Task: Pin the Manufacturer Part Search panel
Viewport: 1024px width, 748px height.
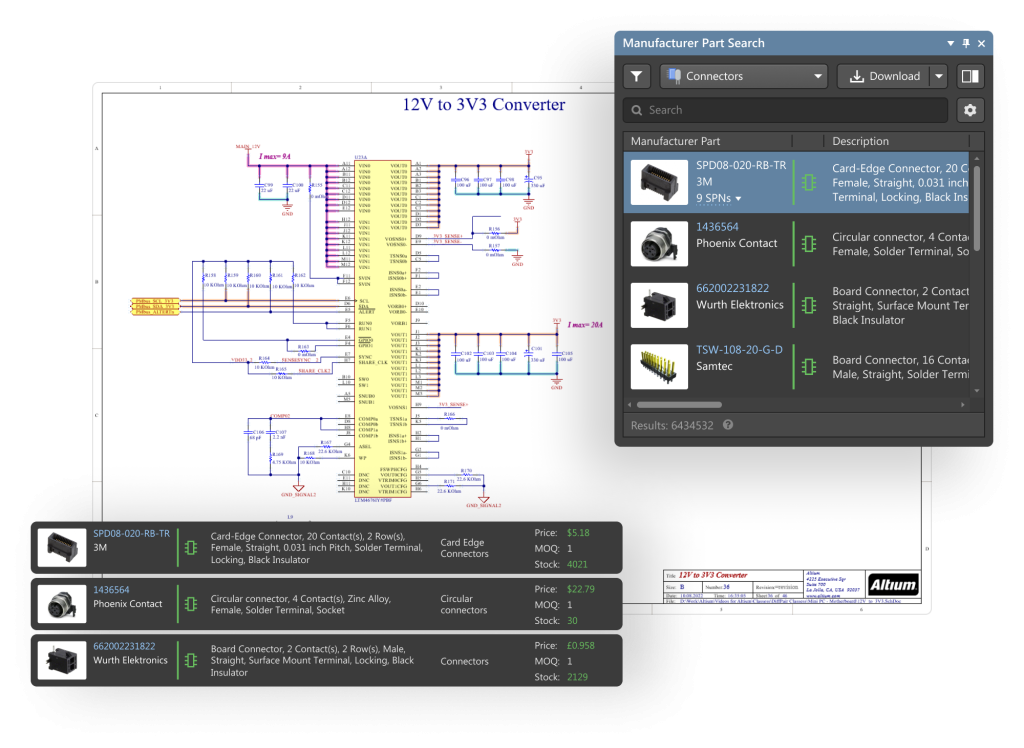Action: 965,44
